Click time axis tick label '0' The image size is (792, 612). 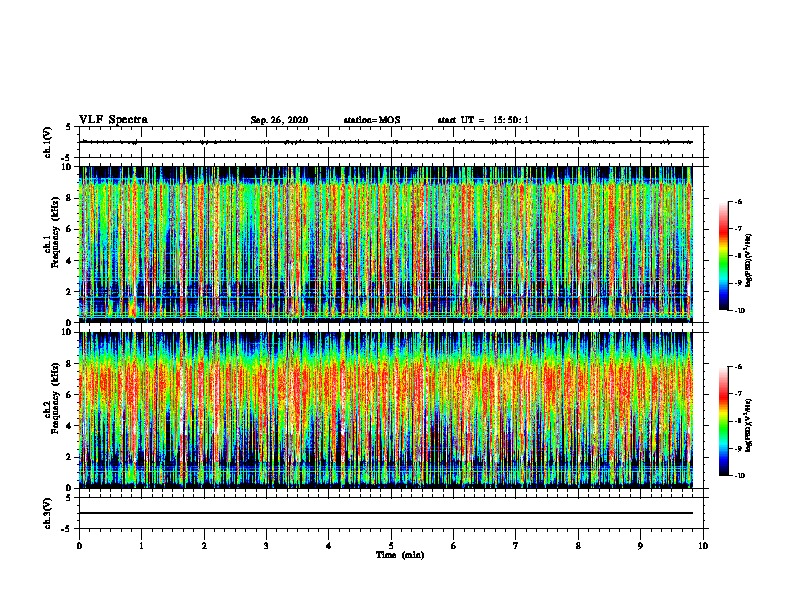click(79, 546)
